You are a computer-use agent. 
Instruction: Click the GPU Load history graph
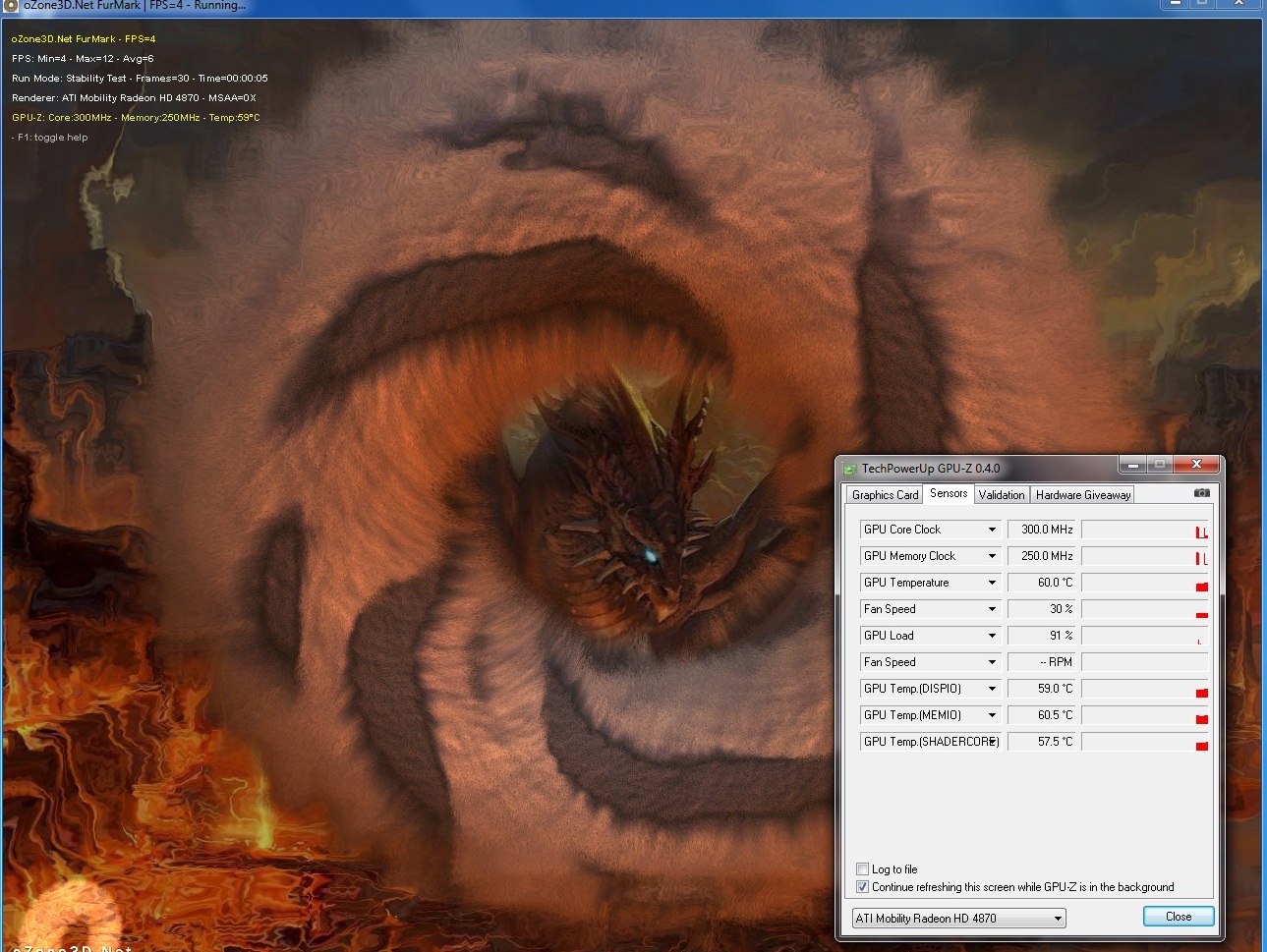1145,636
